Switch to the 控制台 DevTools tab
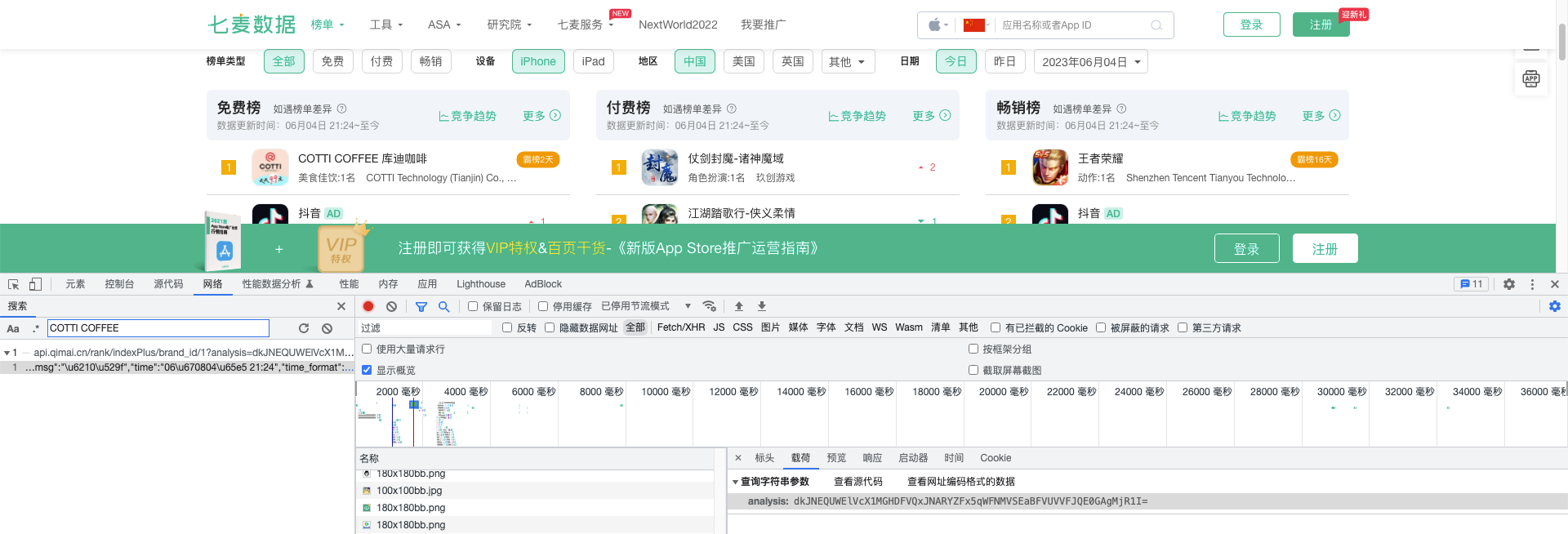This screenshot has height=534, width=1568. coord(119,284)
